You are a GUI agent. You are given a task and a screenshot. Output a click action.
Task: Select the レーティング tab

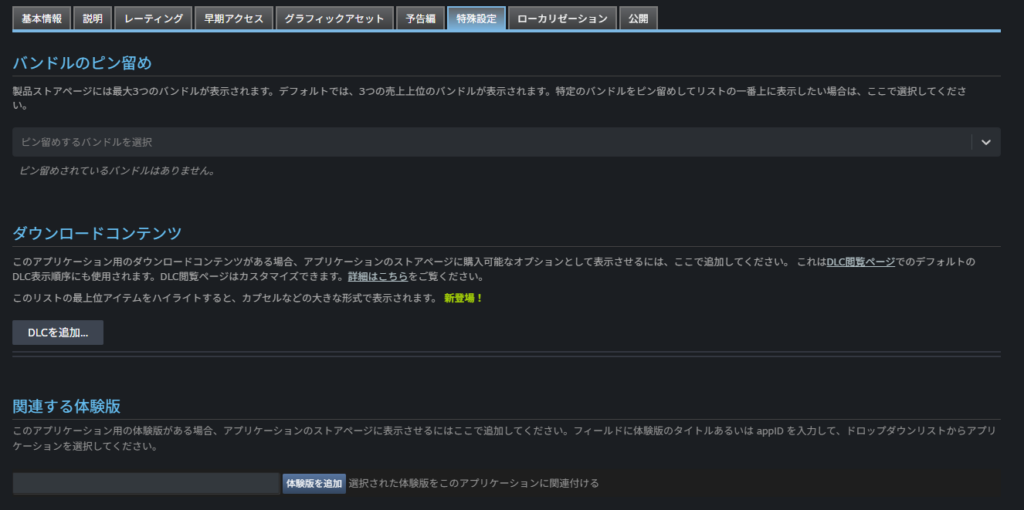[153, 18]
